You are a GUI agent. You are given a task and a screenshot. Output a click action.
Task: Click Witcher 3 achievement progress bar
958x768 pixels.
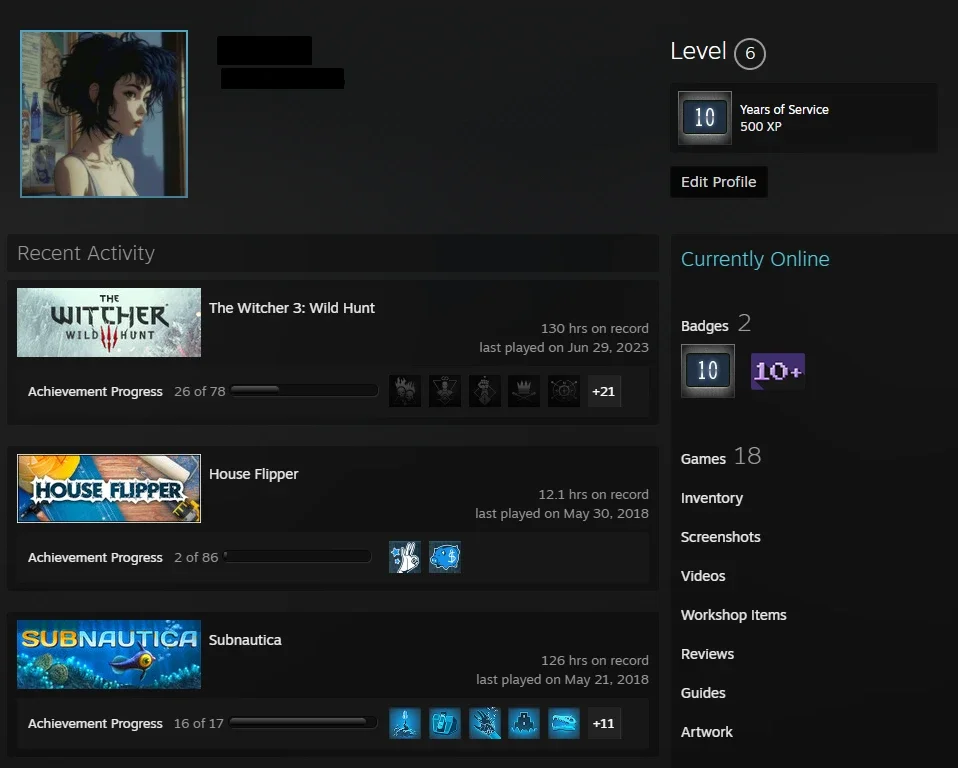pyautogui.click(x=304, y=390)
